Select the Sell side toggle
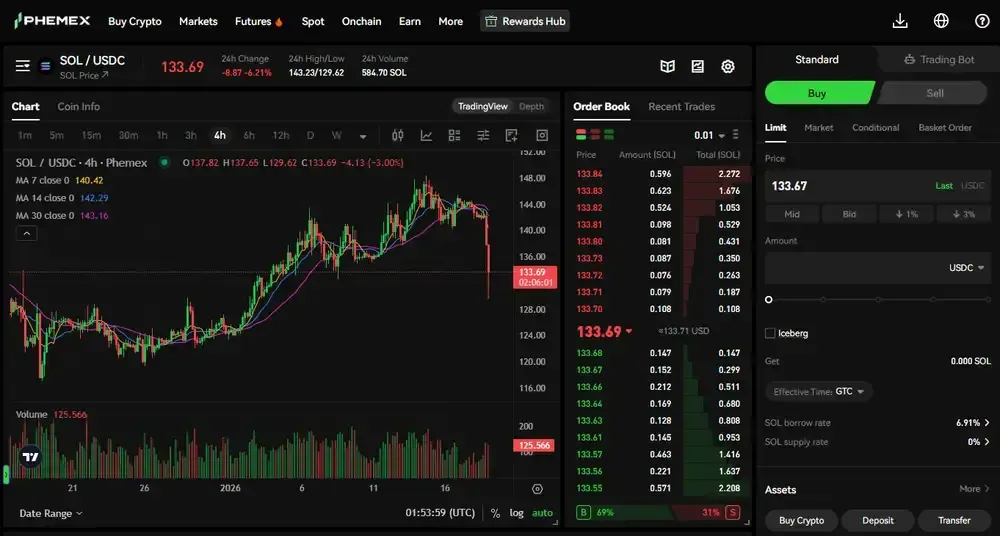 coord(934,93)
